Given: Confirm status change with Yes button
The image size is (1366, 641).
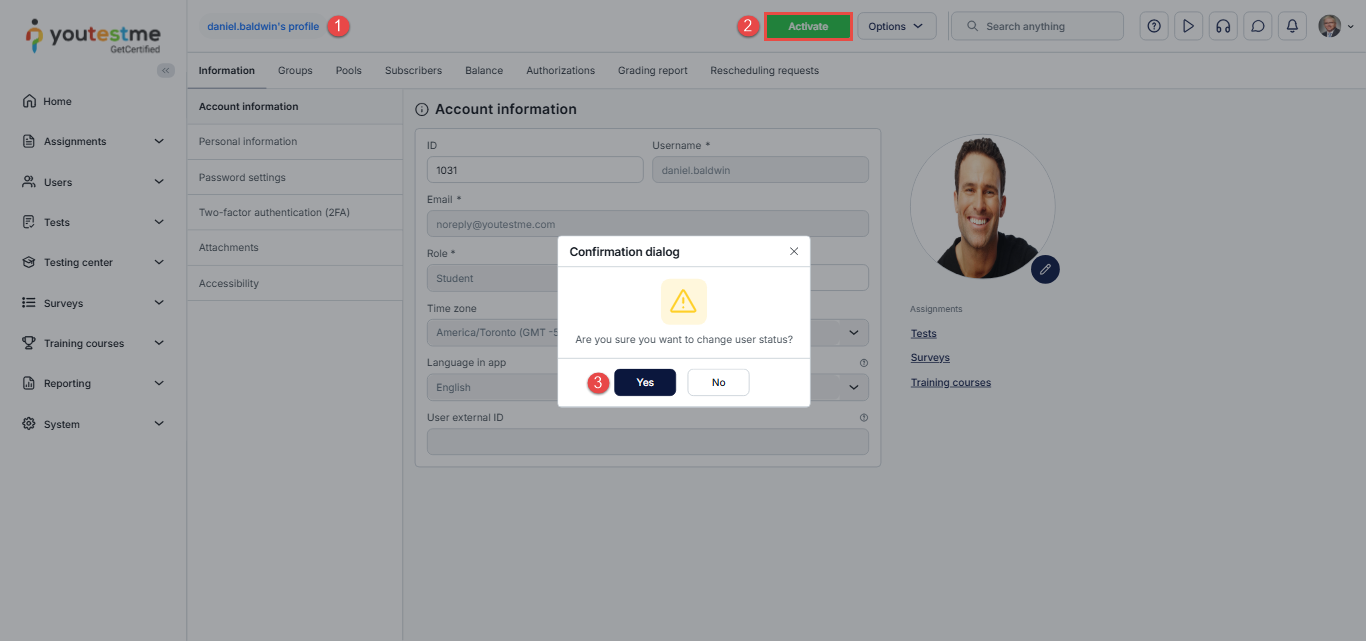Looking at the screenshot, I should 645,383.
